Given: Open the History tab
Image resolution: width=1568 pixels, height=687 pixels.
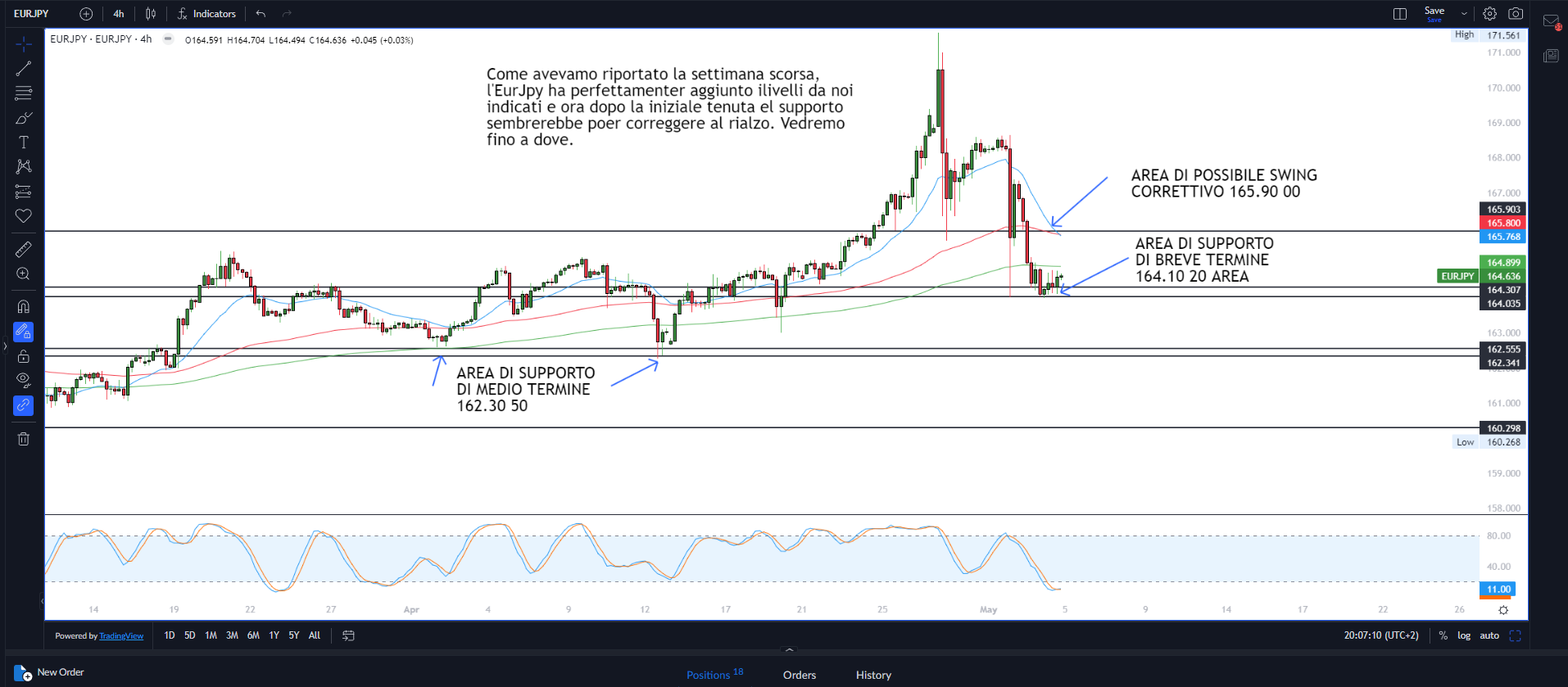Looking at the screenshot, I should pyautogui.click(x=873, y=675).
